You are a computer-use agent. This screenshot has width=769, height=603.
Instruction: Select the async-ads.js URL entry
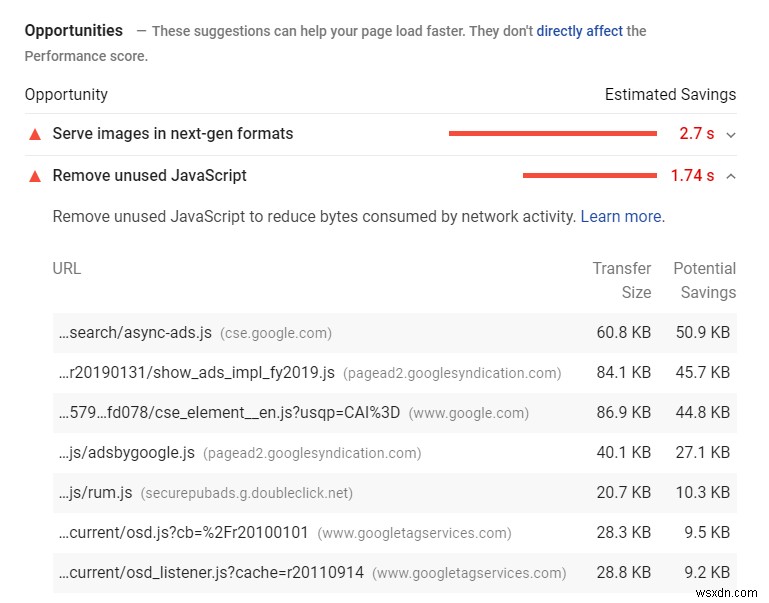[135, 332]
